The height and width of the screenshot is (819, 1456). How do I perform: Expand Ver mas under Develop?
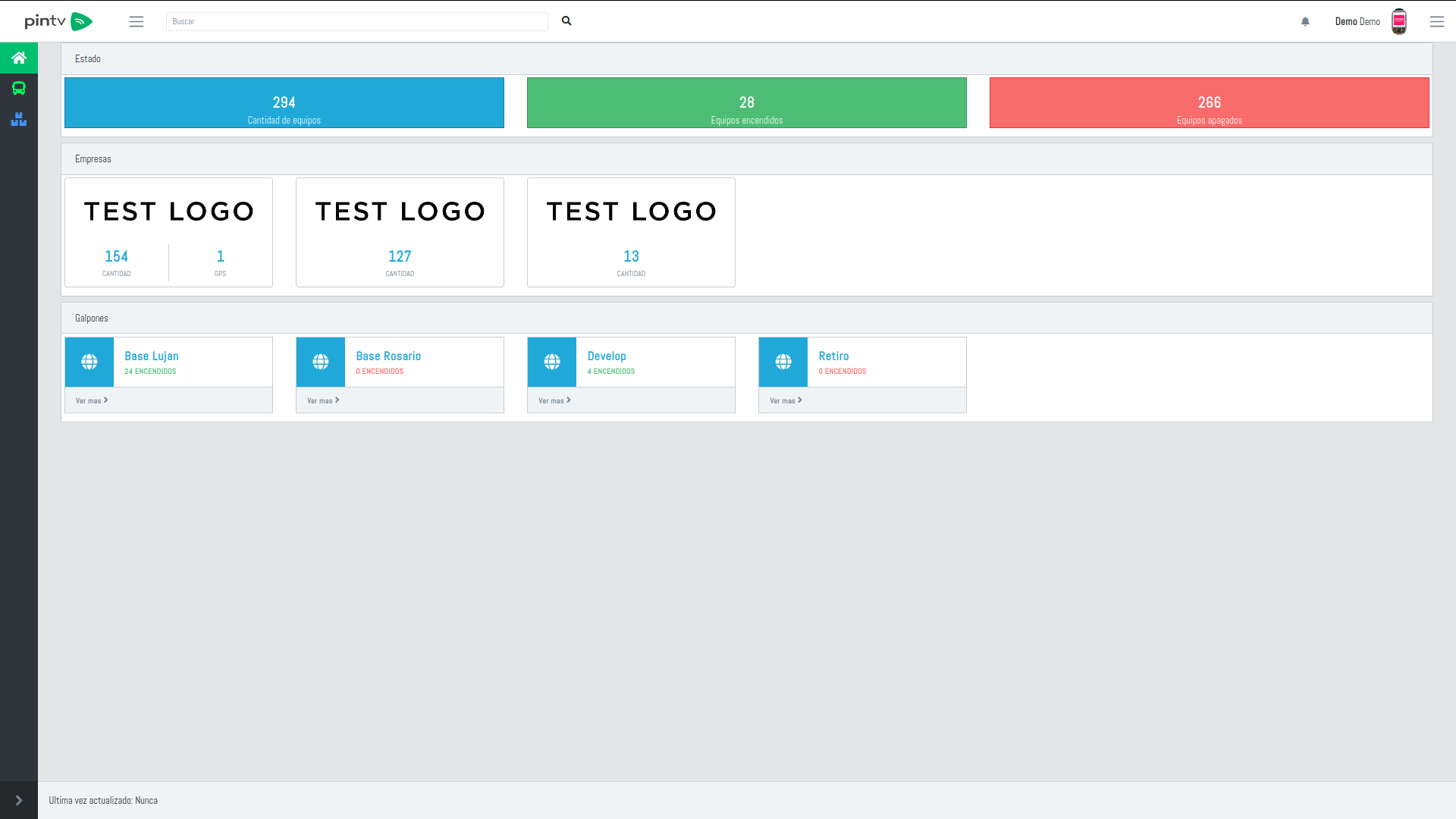point(554,400)
